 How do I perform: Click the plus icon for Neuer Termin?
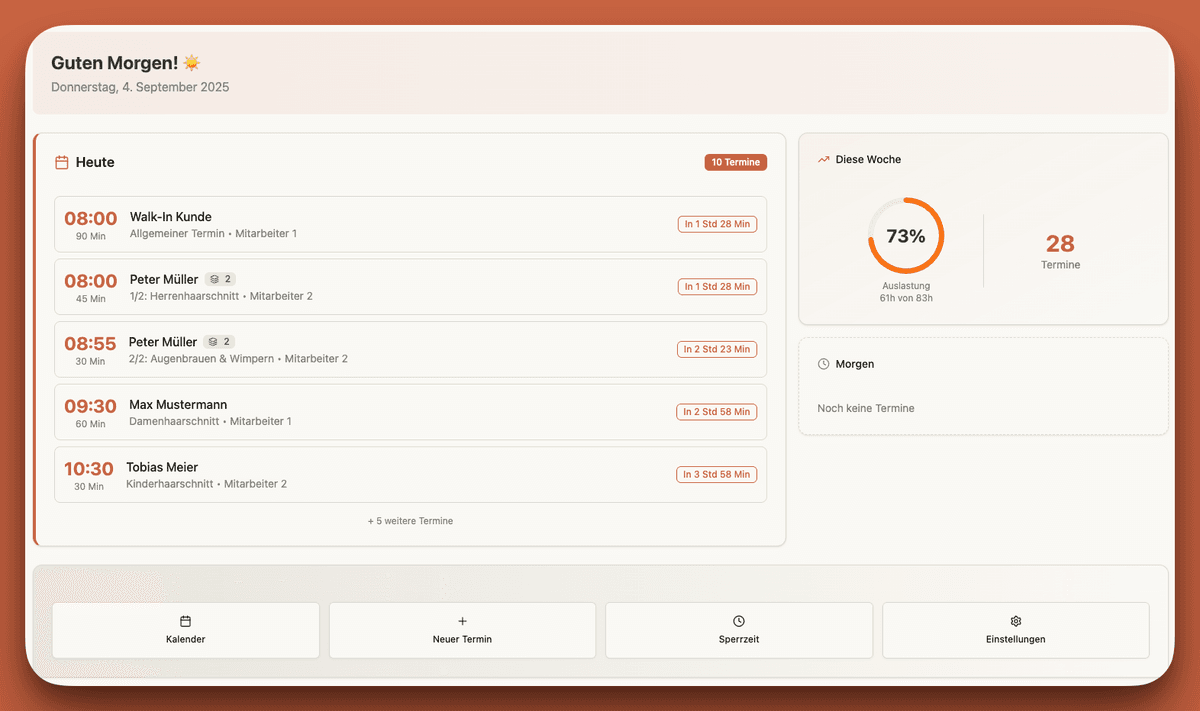click(462, 621)
